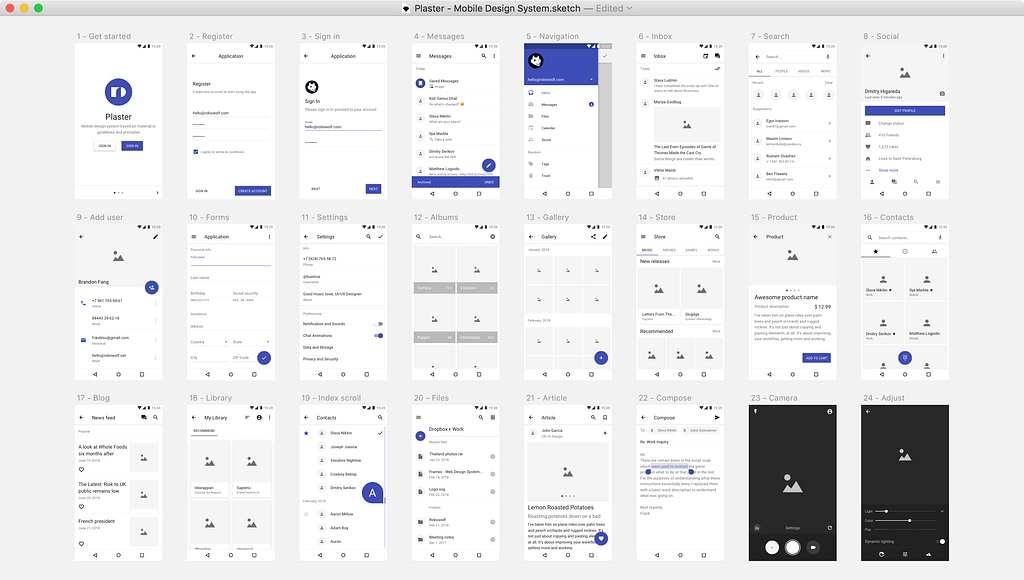Viewport: 1024px width, 580px height.
Task: Select the MOVIES tab on Store artboard
Action: coord(669,250)
